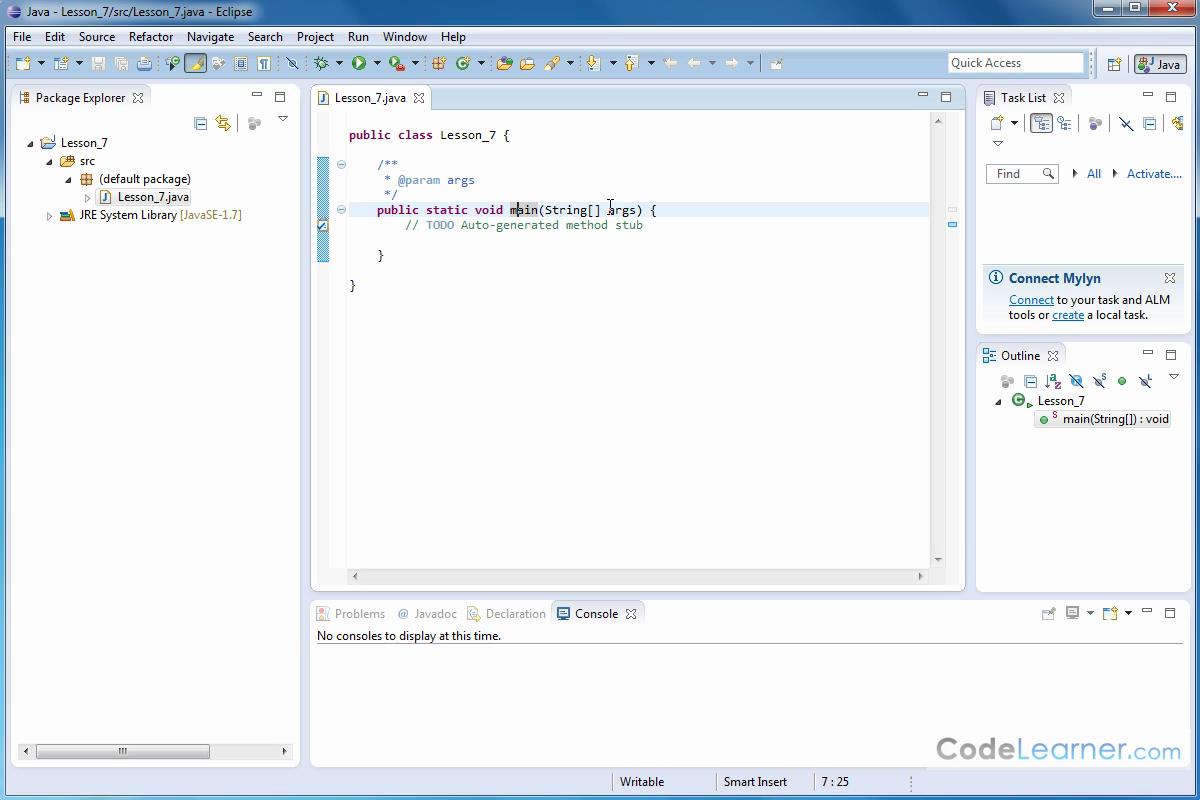
Task: Click the New wizard toolbar icon
Action: (x=23, y=63)
